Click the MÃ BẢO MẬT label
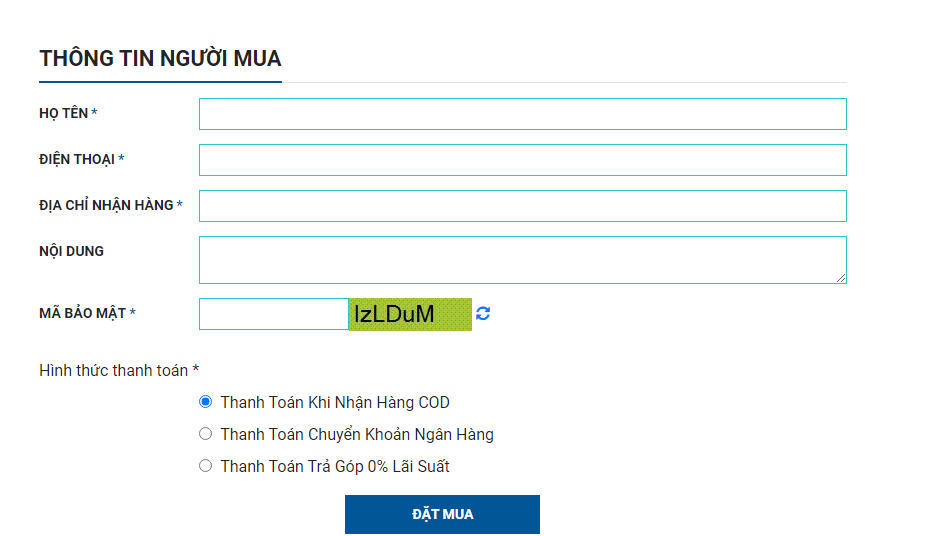This screenshot has width=927, height=536. click(83, 313)
